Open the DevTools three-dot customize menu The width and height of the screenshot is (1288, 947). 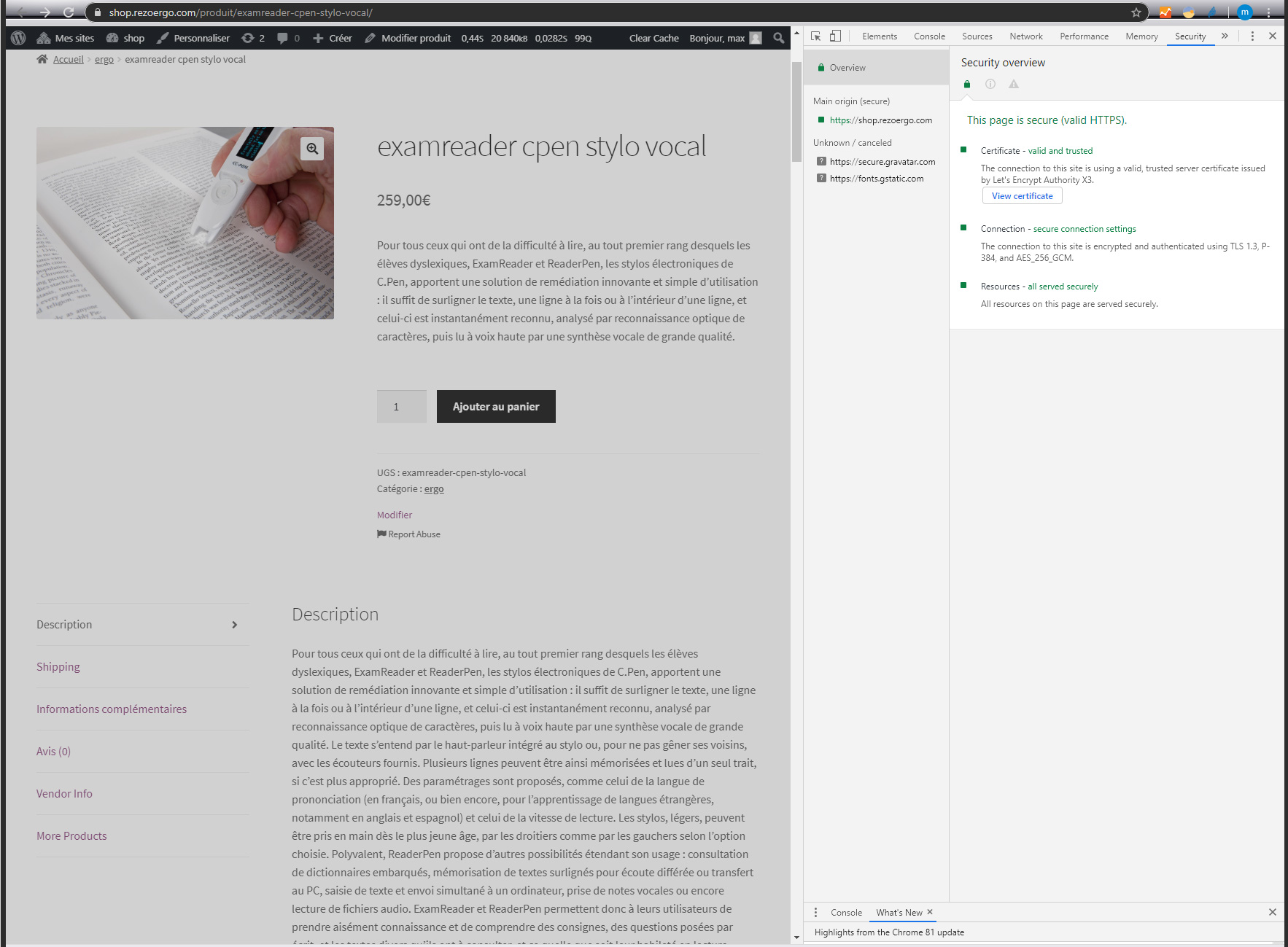[x=1252, y=36]
